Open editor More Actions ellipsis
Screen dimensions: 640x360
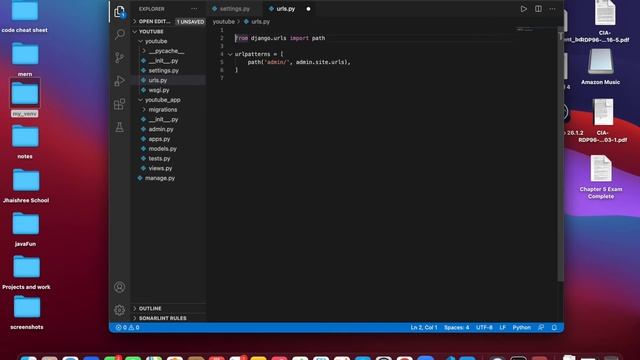click(552, 9)
